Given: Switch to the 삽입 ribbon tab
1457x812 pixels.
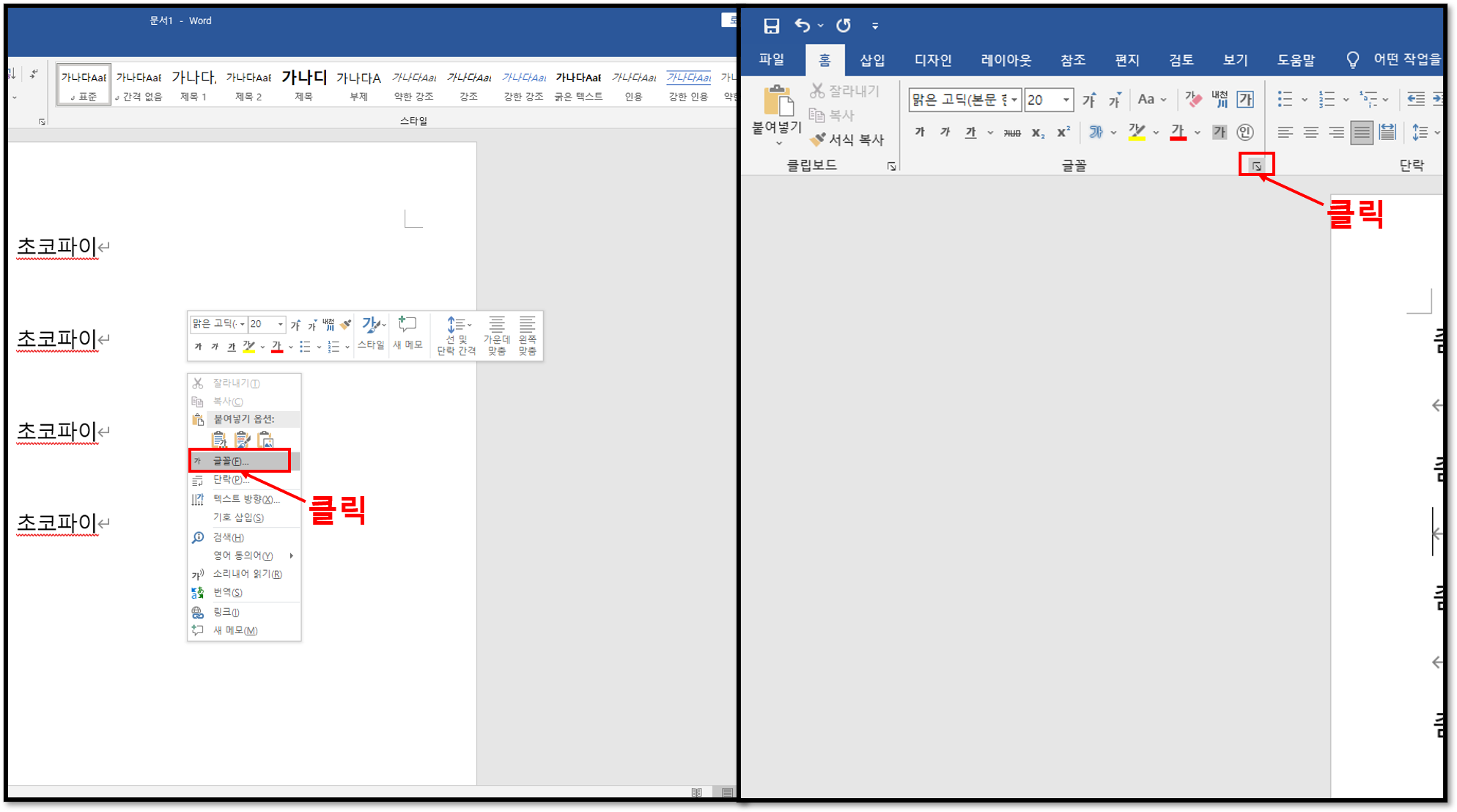Looking at the screenshot, I should [871, 60].
